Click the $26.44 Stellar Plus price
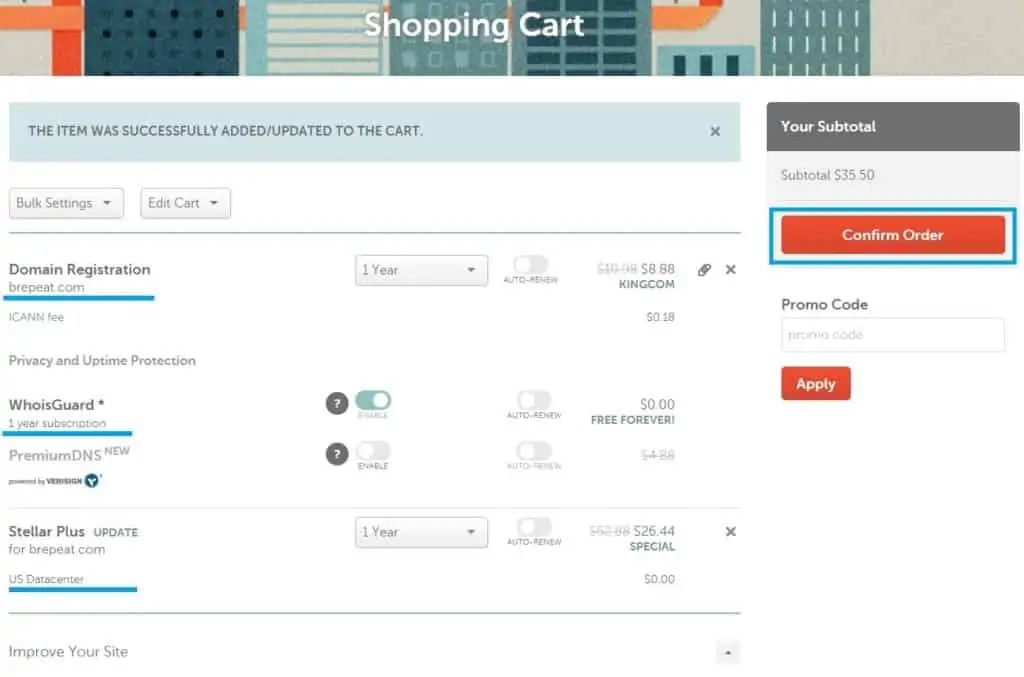The width and height of the screenshot is (1024, 677). click(654, 531)
